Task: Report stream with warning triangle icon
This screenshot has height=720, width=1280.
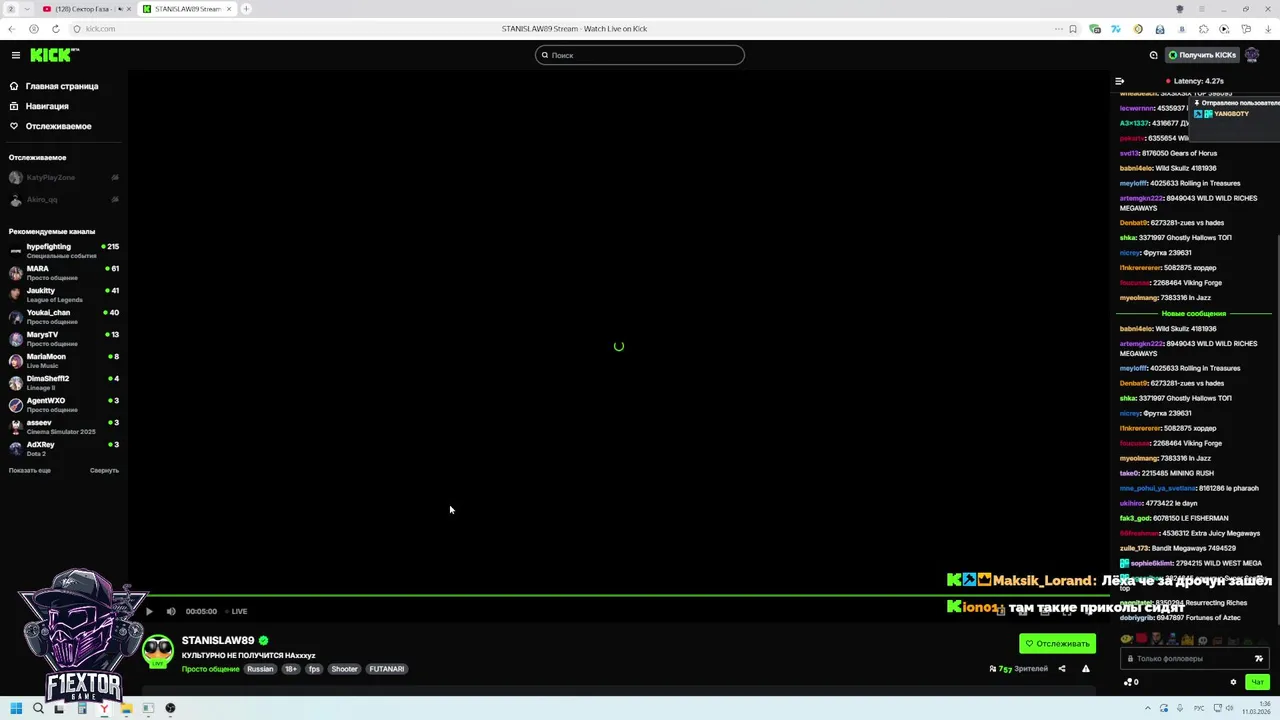Action: coord(1086,669)
